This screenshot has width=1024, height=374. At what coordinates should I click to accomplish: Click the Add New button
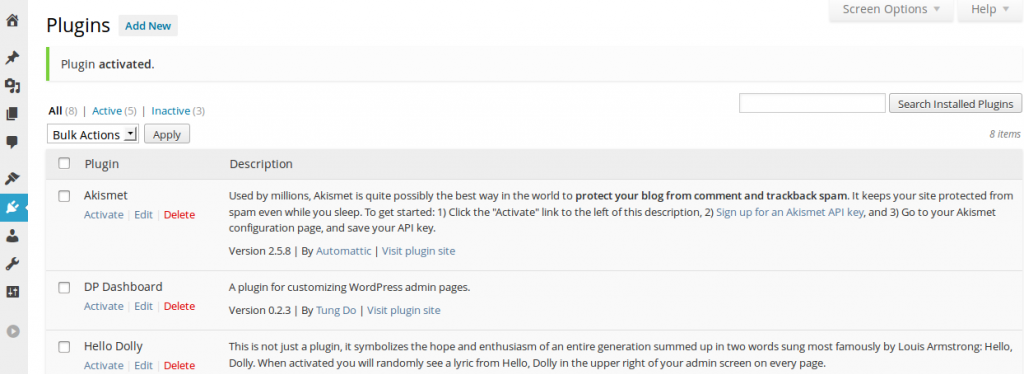point(148,26)
